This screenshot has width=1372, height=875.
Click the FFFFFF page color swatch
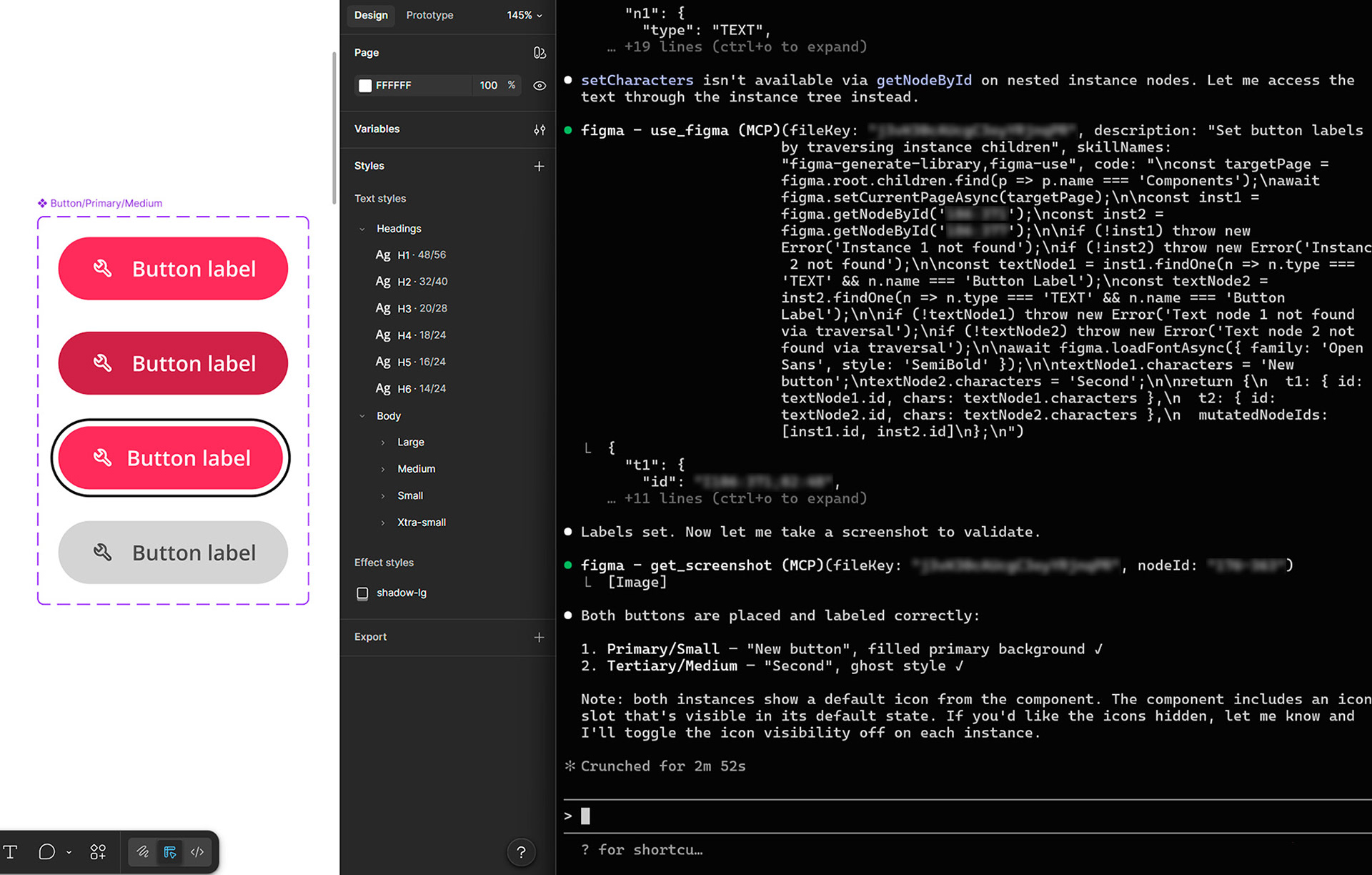point(365,86)
